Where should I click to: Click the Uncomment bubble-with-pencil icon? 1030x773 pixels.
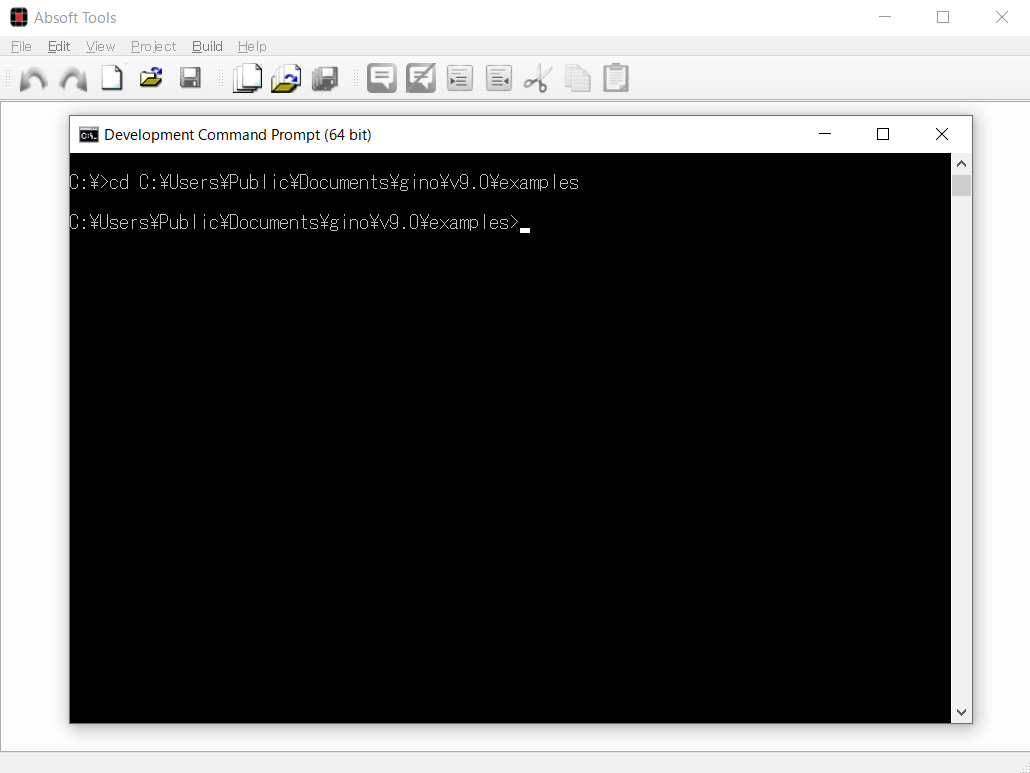click(x=420, y=78)
